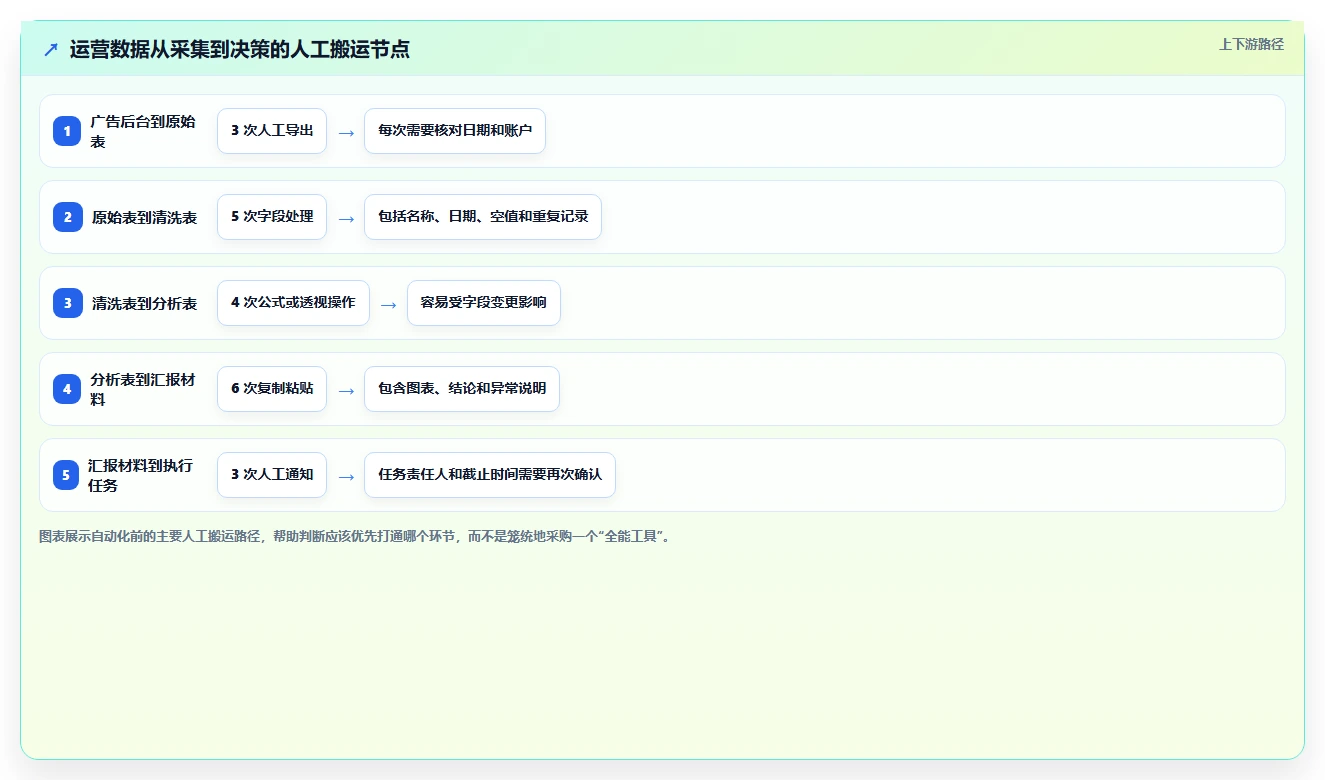The height and width of the screenshot is (780, 1325).
Task: Click the 每次需要核对日期和账户 chip
Action: 455,131
